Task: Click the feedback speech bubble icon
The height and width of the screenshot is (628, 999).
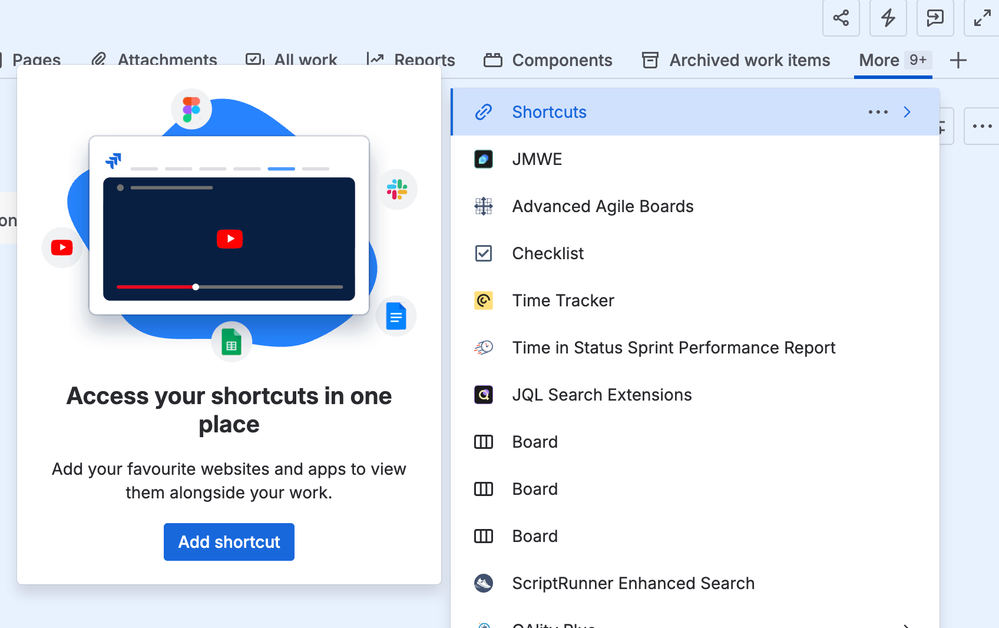Action: click(x=935, y=18)
